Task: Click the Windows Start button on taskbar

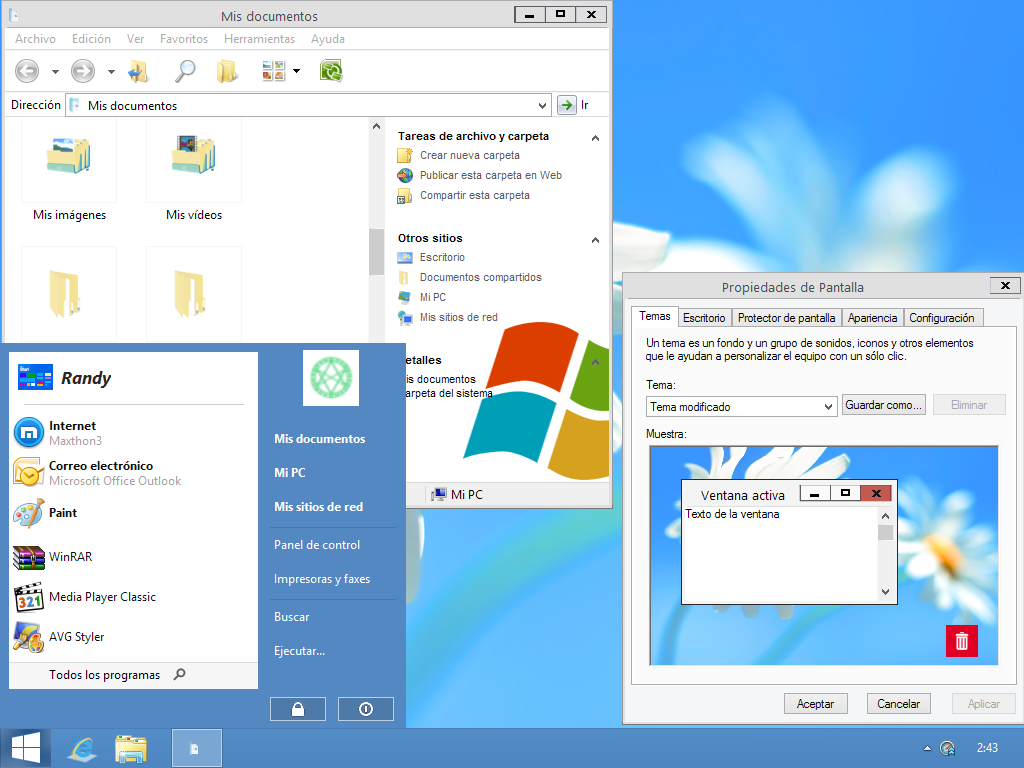Action: [x=25, y=748]
